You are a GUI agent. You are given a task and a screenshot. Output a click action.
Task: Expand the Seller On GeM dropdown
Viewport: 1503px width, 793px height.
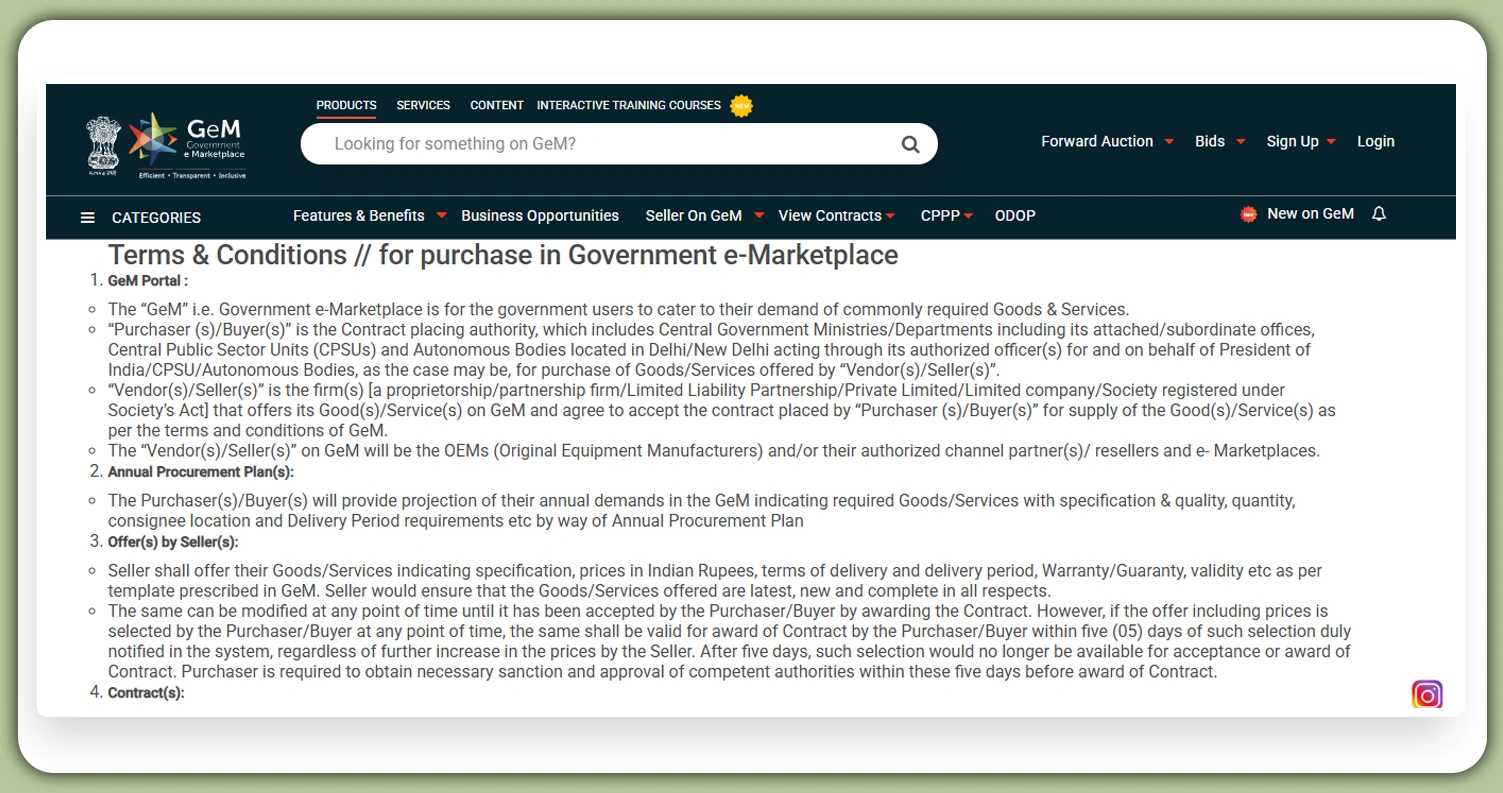point(695,215)
